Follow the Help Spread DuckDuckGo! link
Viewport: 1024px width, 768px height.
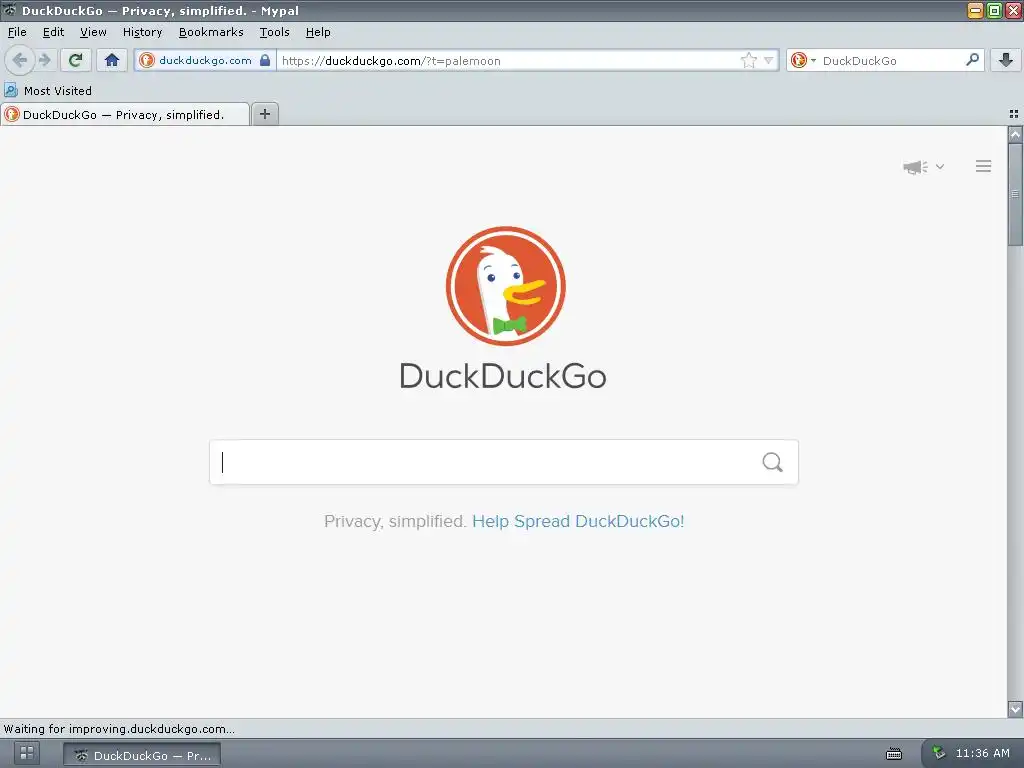tap(578, 521)
